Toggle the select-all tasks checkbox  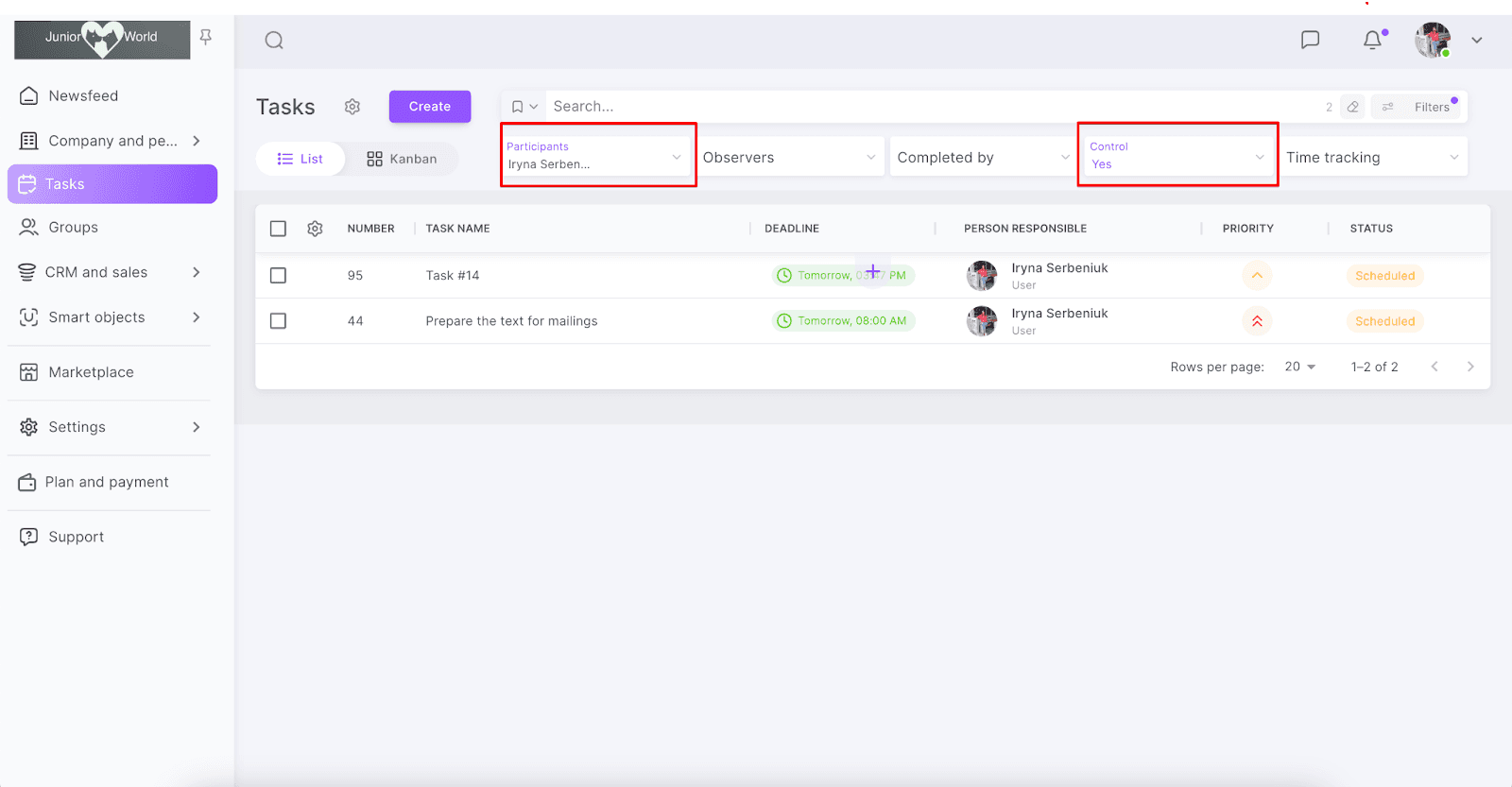[x=278, y=229]
